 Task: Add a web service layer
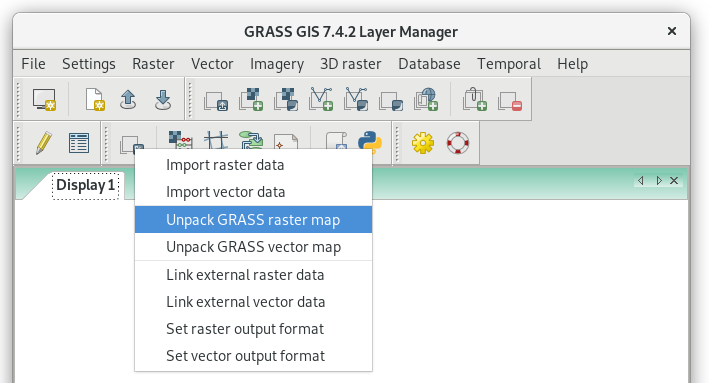point(426,99)
